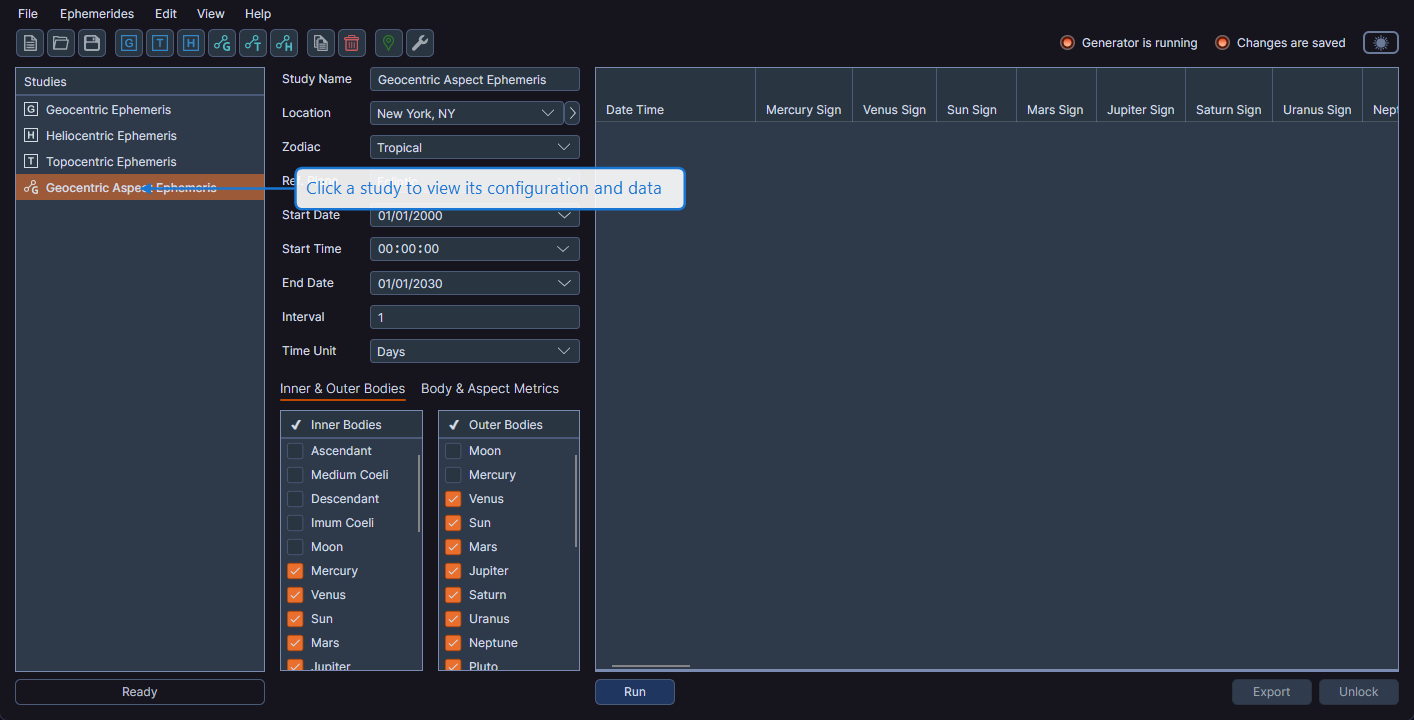Image resolution: width=1414 pixels, height=720 pixels.
Task: Click the green location pin icon
Action: click(x=389, y=43)
